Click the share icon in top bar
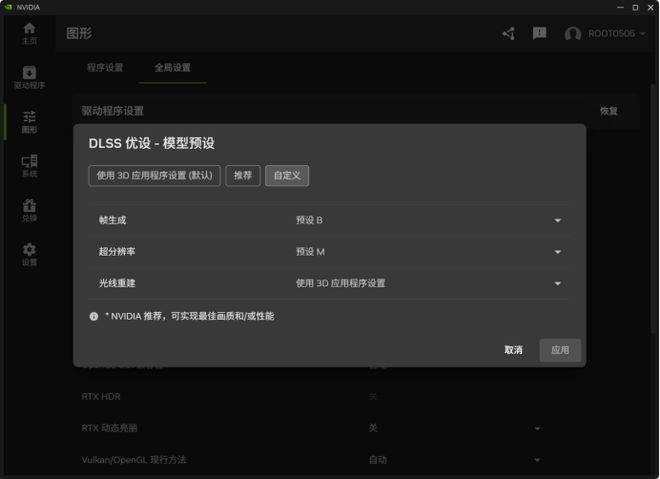 (508, 34)
